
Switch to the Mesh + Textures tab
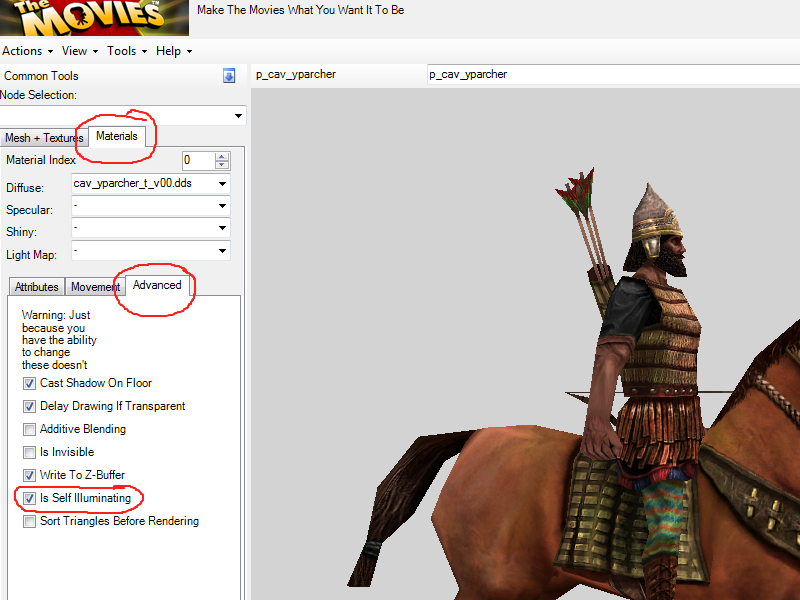point(44,138)
